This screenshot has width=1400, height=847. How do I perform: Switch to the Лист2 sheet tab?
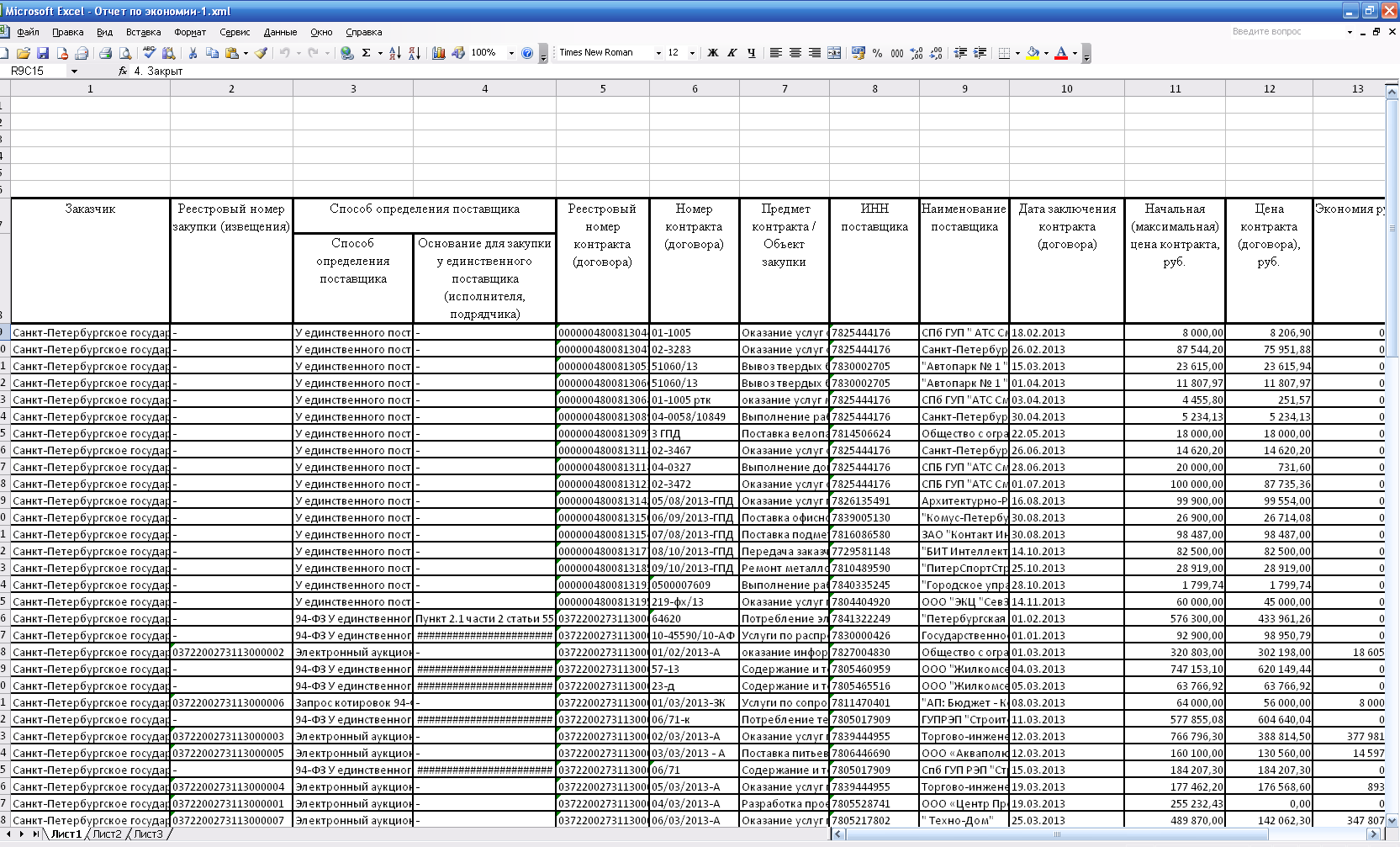107,834
